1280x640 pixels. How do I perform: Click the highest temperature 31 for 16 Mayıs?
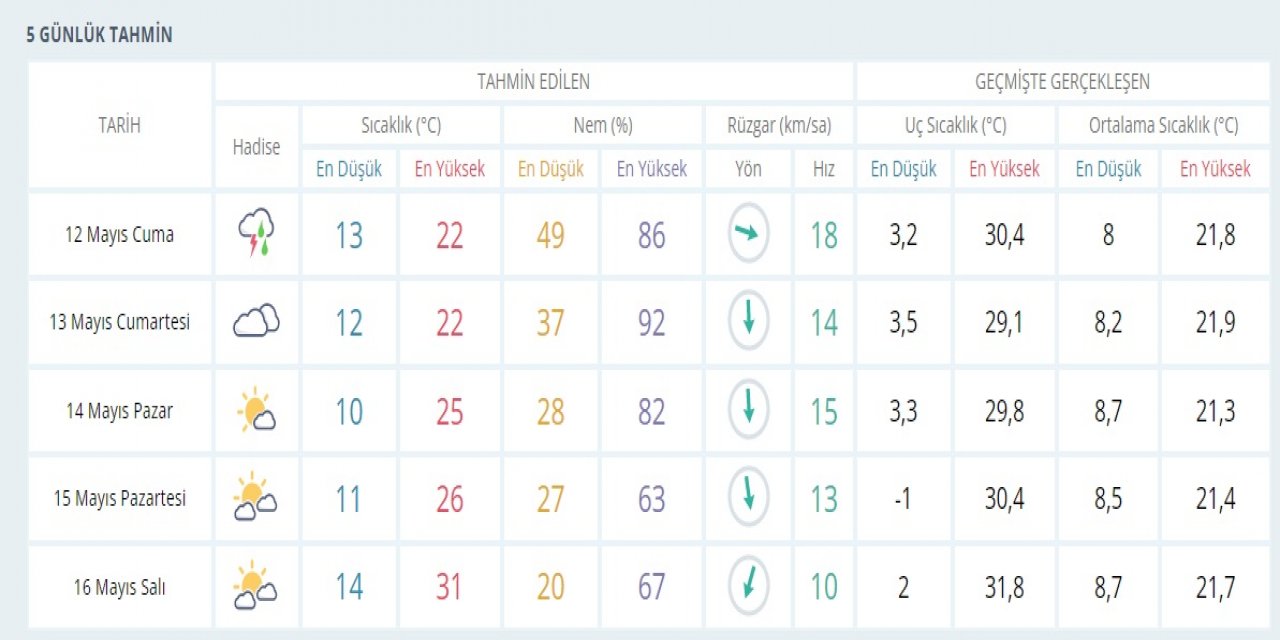[x=449, y=587]
